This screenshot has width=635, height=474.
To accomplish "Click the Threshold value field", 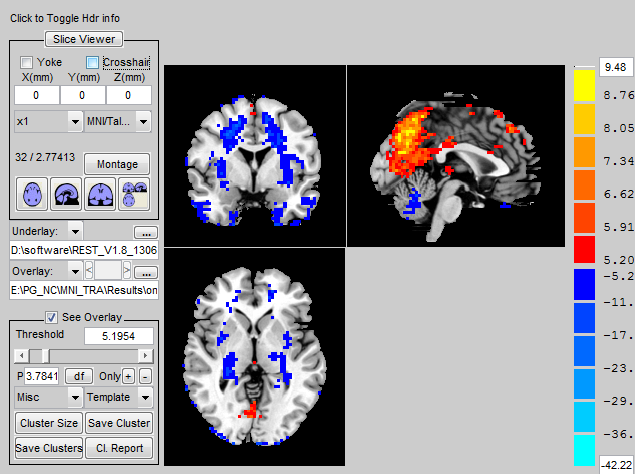I will click(119, 336).
